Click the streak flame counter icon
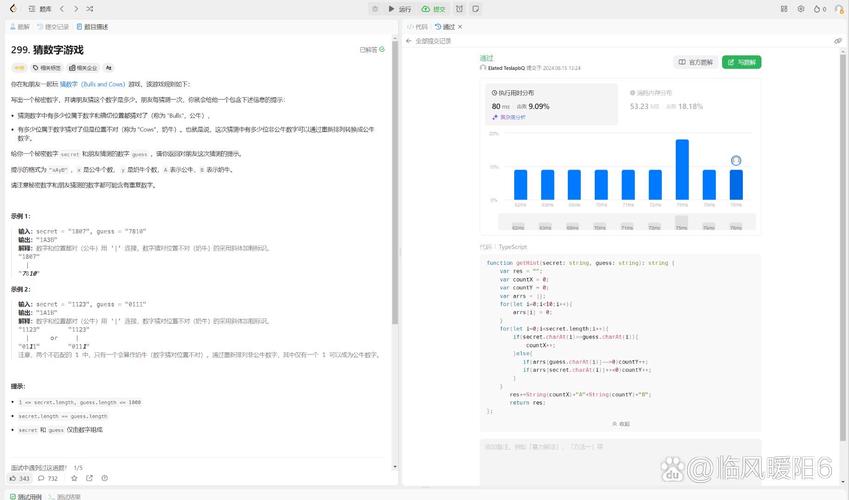The width and height of the screenshot is (849, 500). [820, 9]
